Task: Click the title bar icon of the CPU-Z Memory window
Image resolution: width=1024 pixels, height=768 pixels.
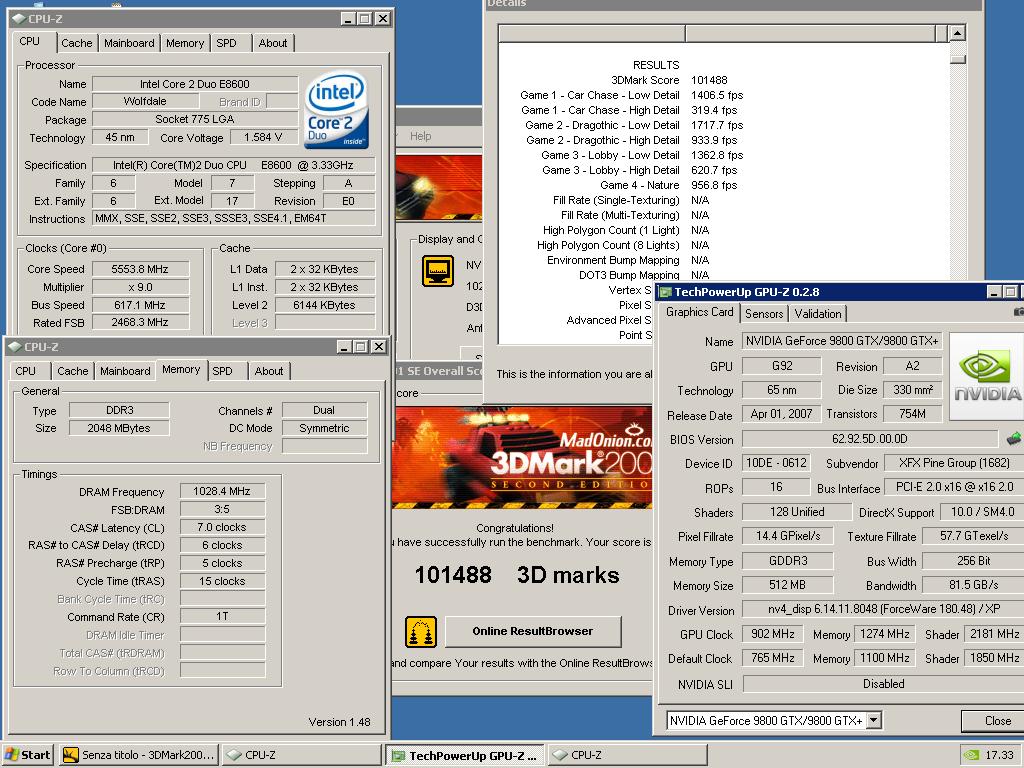Action: pos(14,347)
